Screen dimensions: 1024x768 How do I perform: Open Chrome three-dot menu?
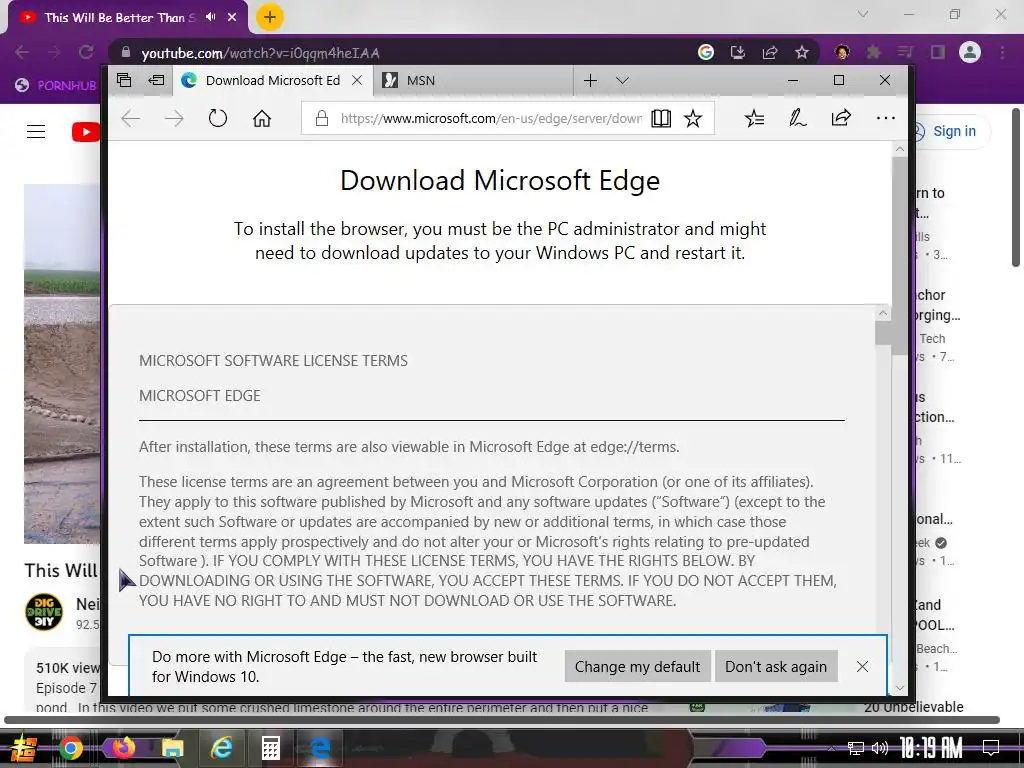pyautogui.click(x=1002, y=52)
